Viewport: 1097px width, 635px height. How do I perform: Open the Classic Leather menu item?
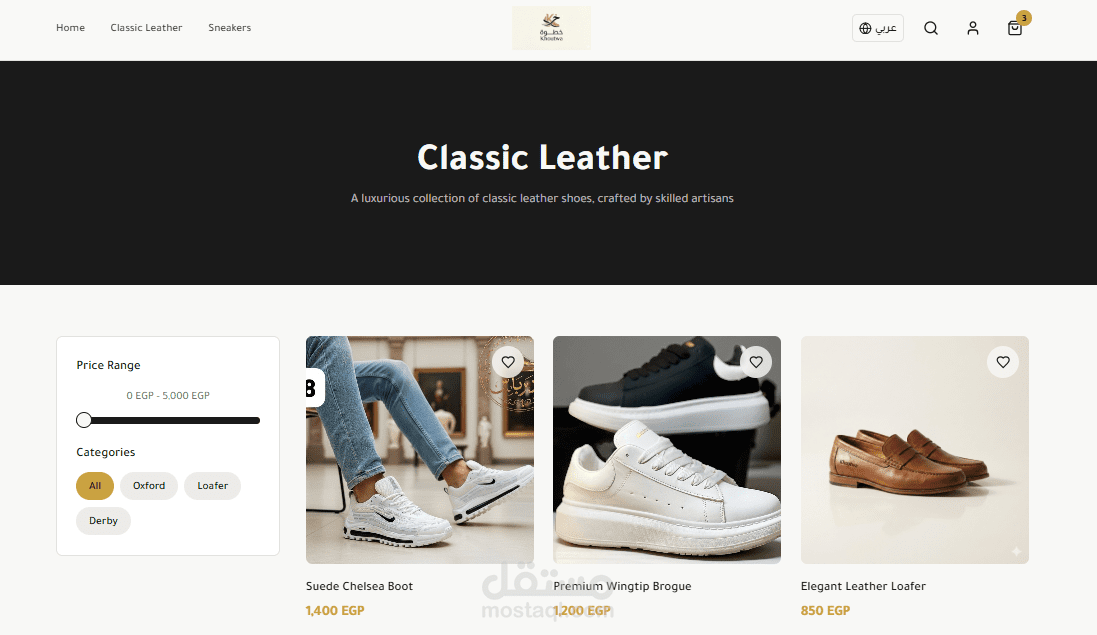coord(146,28)
